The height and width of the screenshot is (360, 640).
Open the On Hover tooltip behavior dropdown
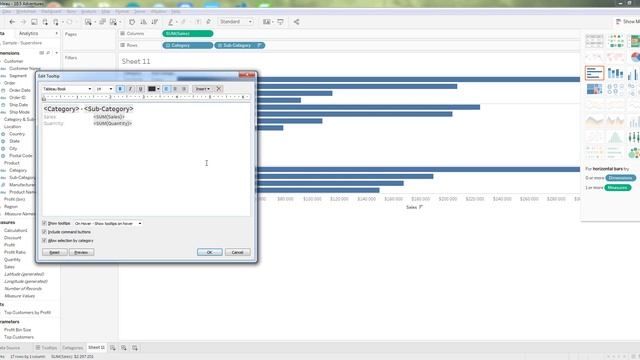coord(108,224)
